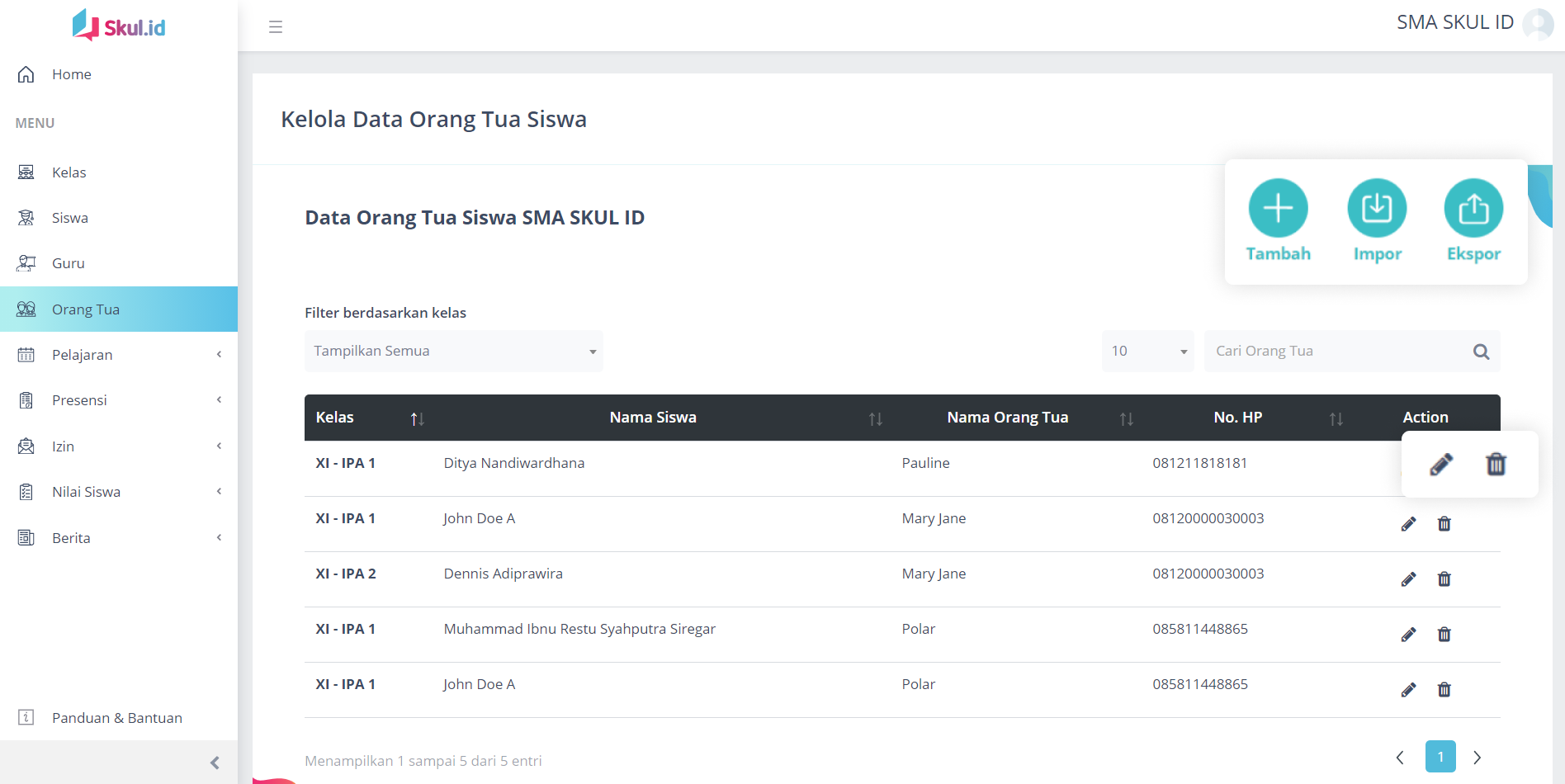Go to page 1 of results

(x=1440, y=757)
